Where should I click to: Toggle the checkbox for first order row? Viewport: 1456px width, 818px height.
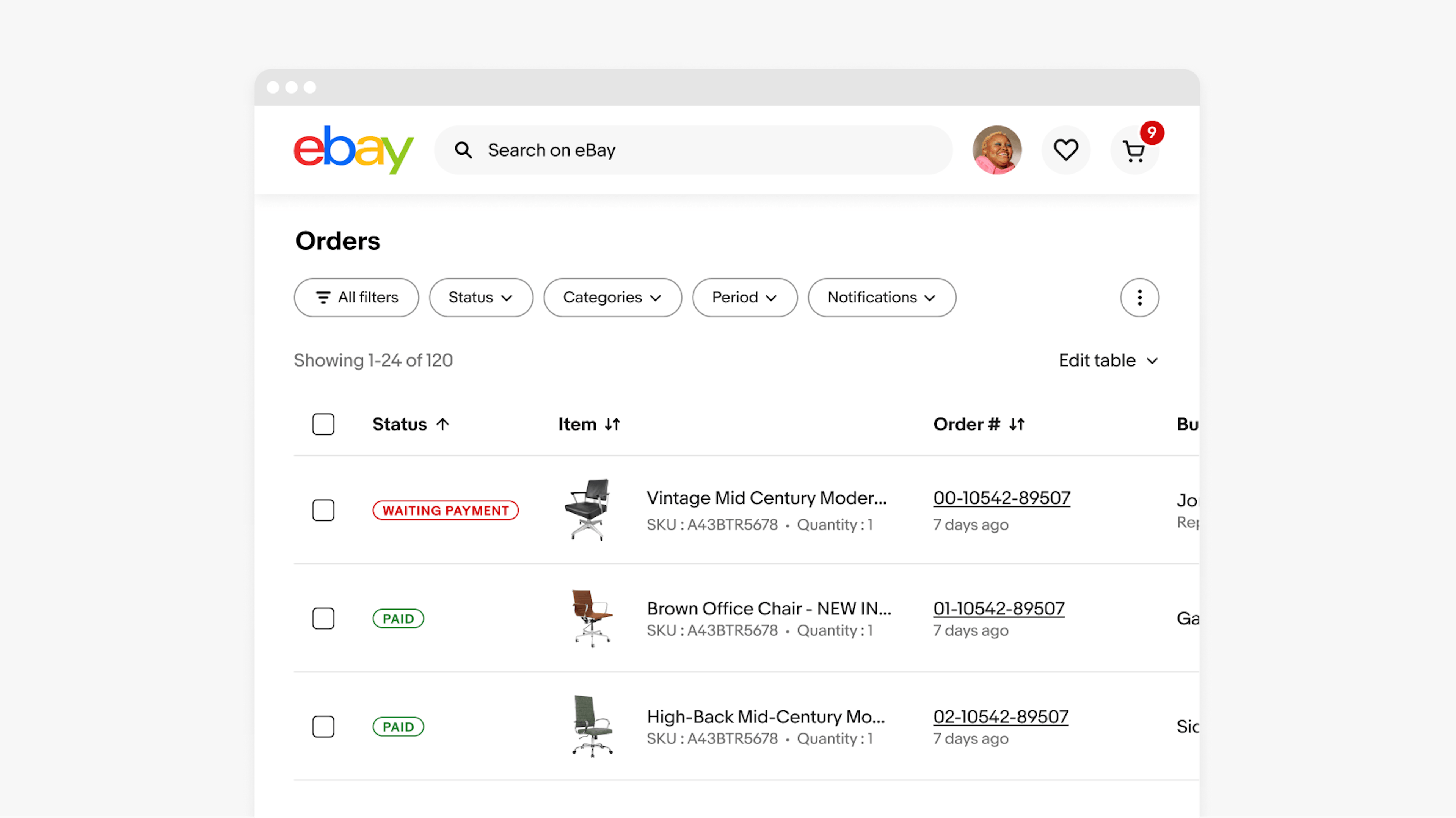(x=323, y=510)
